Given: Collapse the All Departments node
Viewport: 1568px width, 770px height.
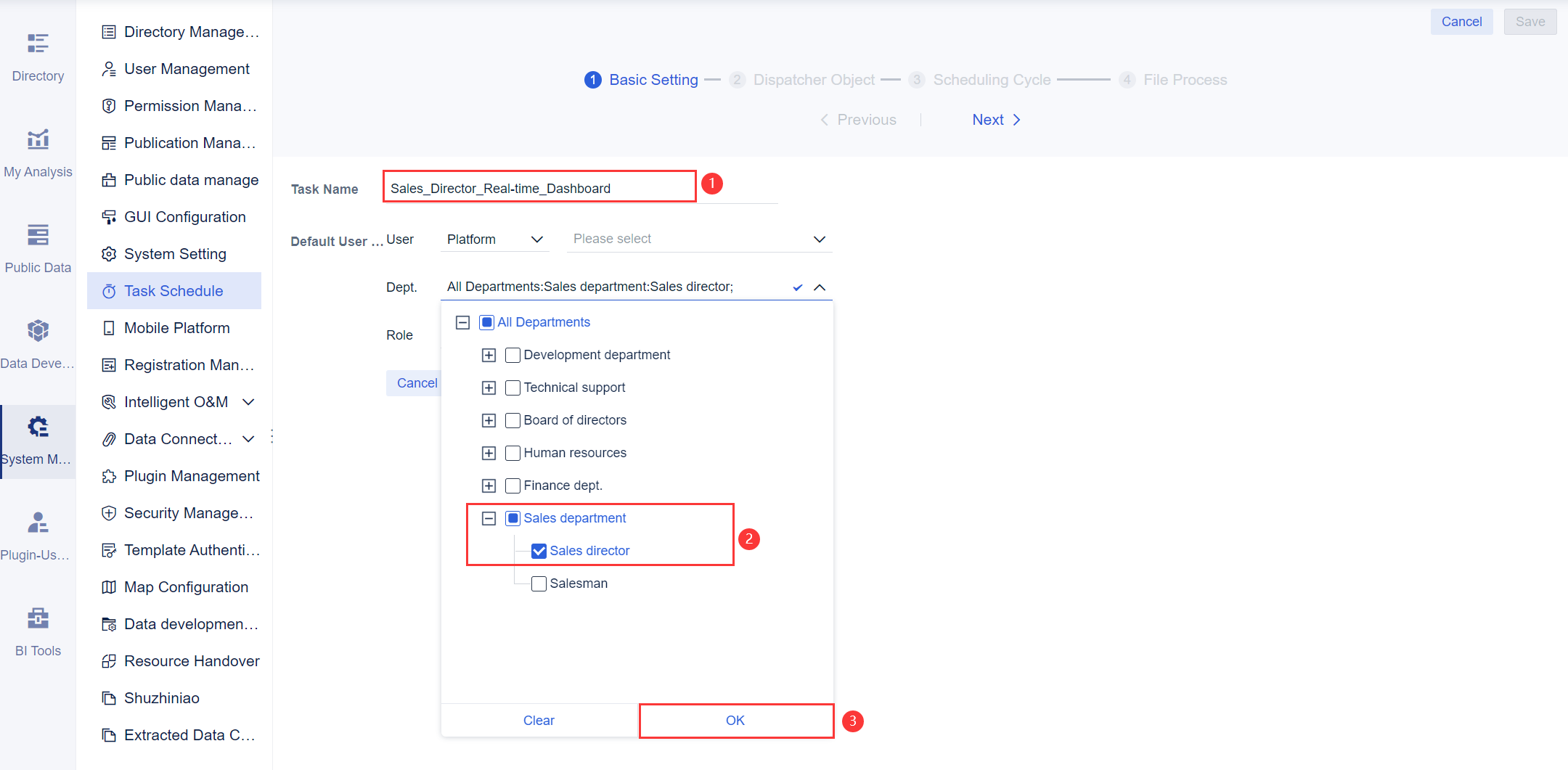Looking at the screenshot, I should coord(462,321).
